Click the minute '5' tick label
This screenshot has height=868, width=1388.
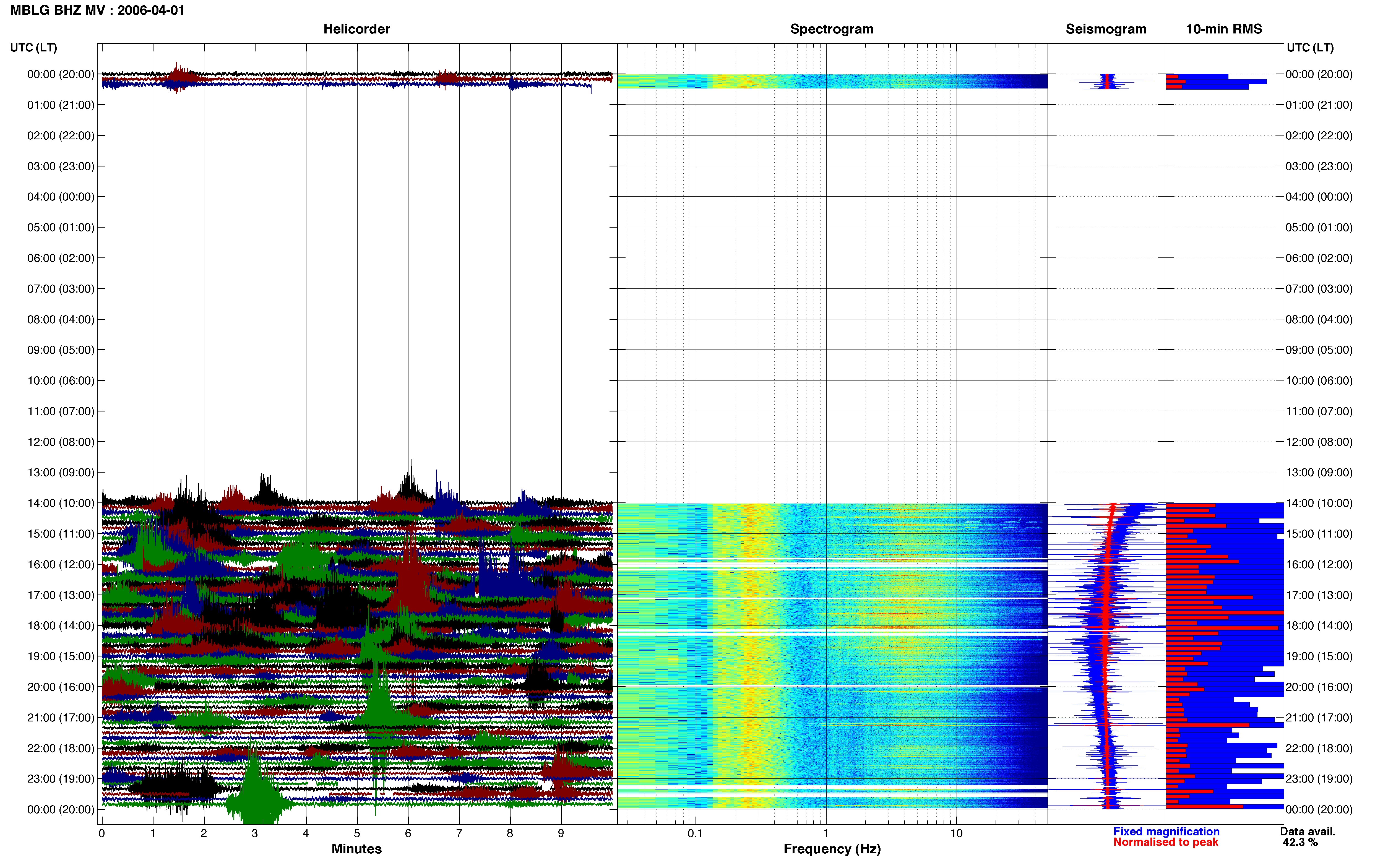click(357, 833)
